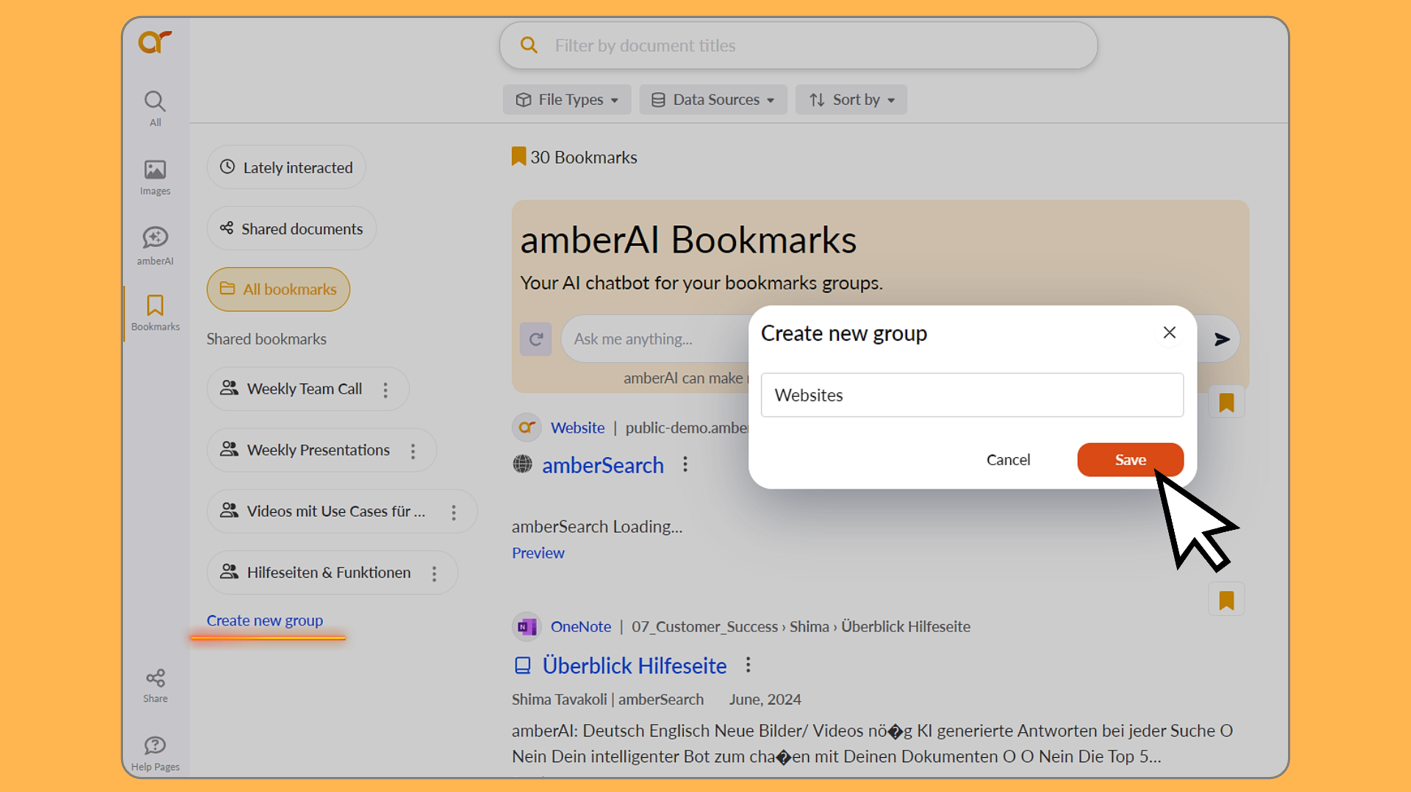
Task: Open options menu for Weekly Presentations
Action: pos(413,451)
